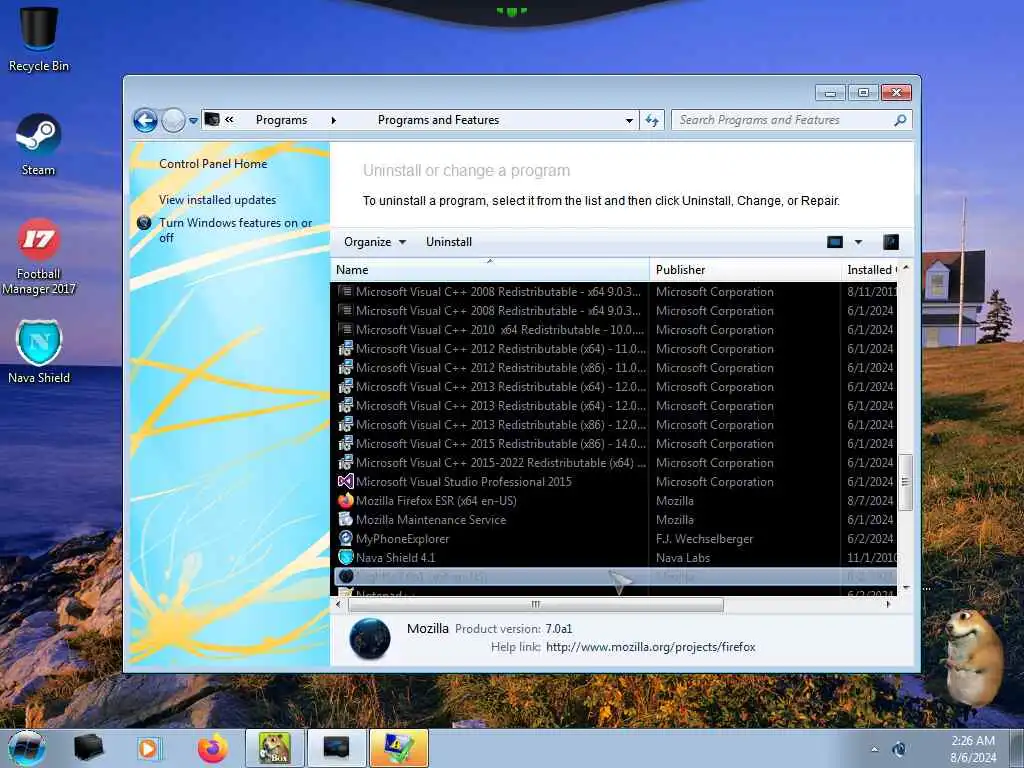The height and width of the screenshot is (768, 1024).
Task: Select the Visual C++ 2010 x64 Redistributable row
Action: (614, 330)
